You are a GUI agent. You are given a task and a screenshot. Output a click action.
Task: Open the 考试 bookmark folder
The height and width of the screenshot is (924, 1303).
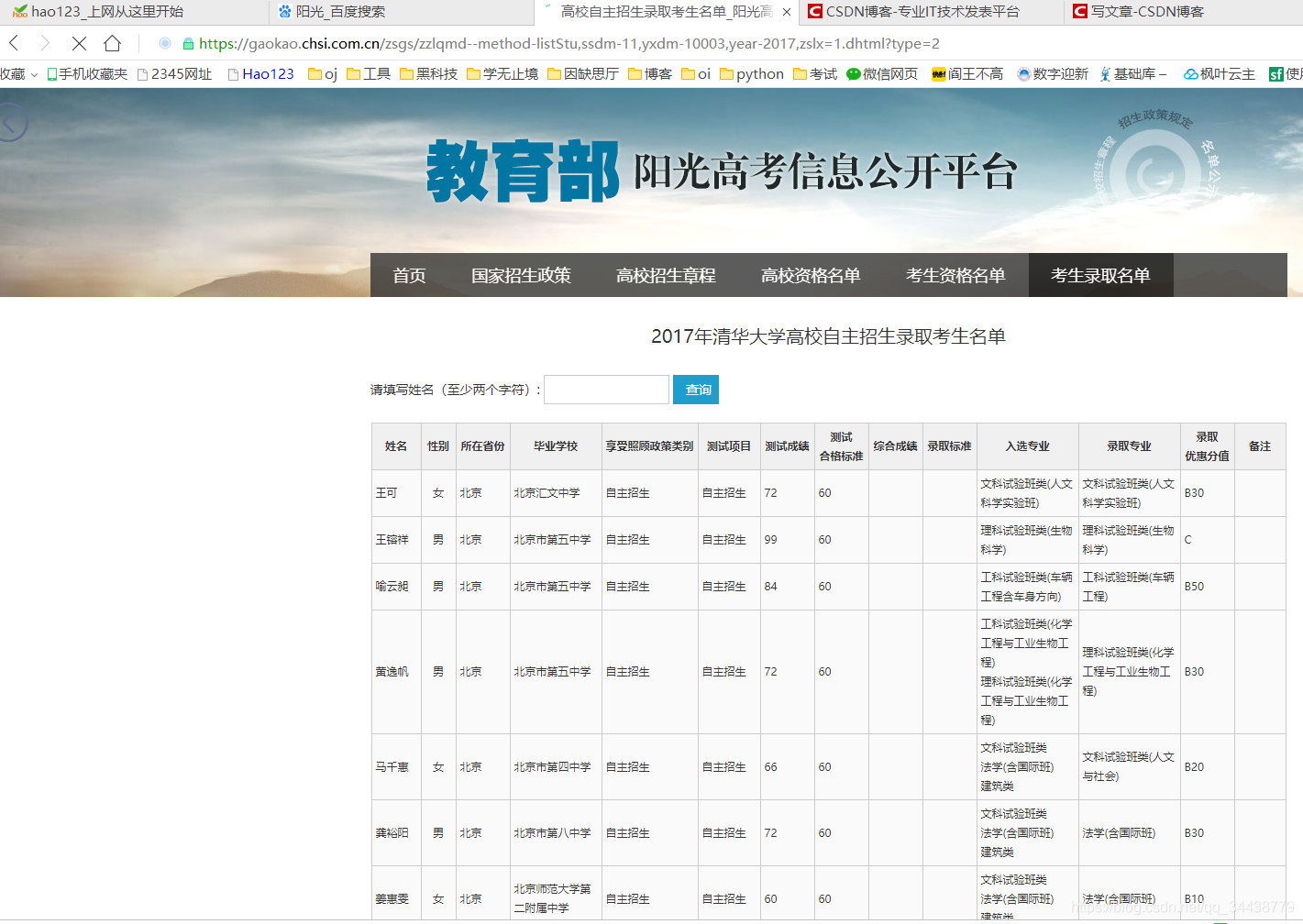click(815, 73)
